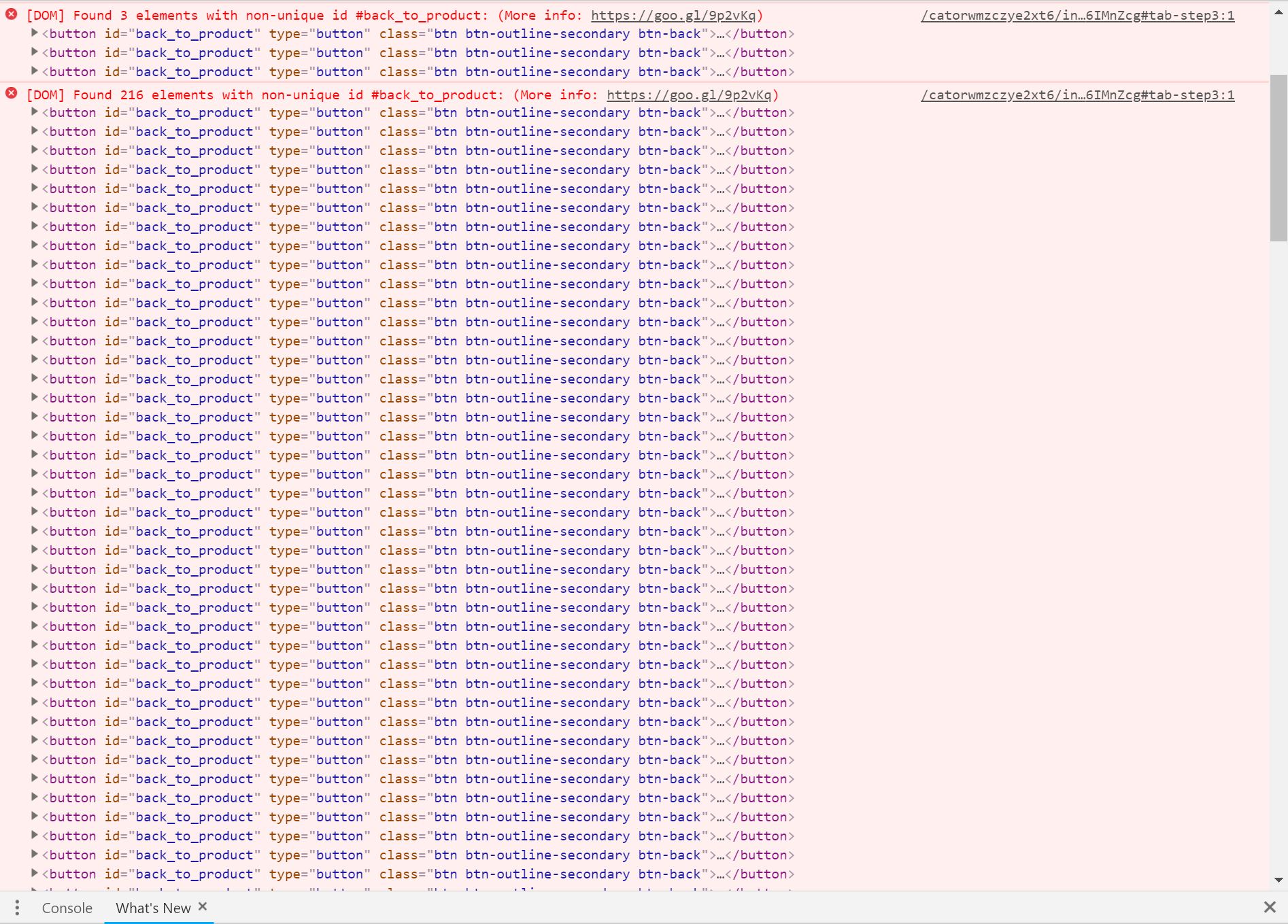Viewport: 1288px width, 924px height.
Task: Click the red error icon beside 'Found 3 elements'
Action: click(x=12, y=14)
